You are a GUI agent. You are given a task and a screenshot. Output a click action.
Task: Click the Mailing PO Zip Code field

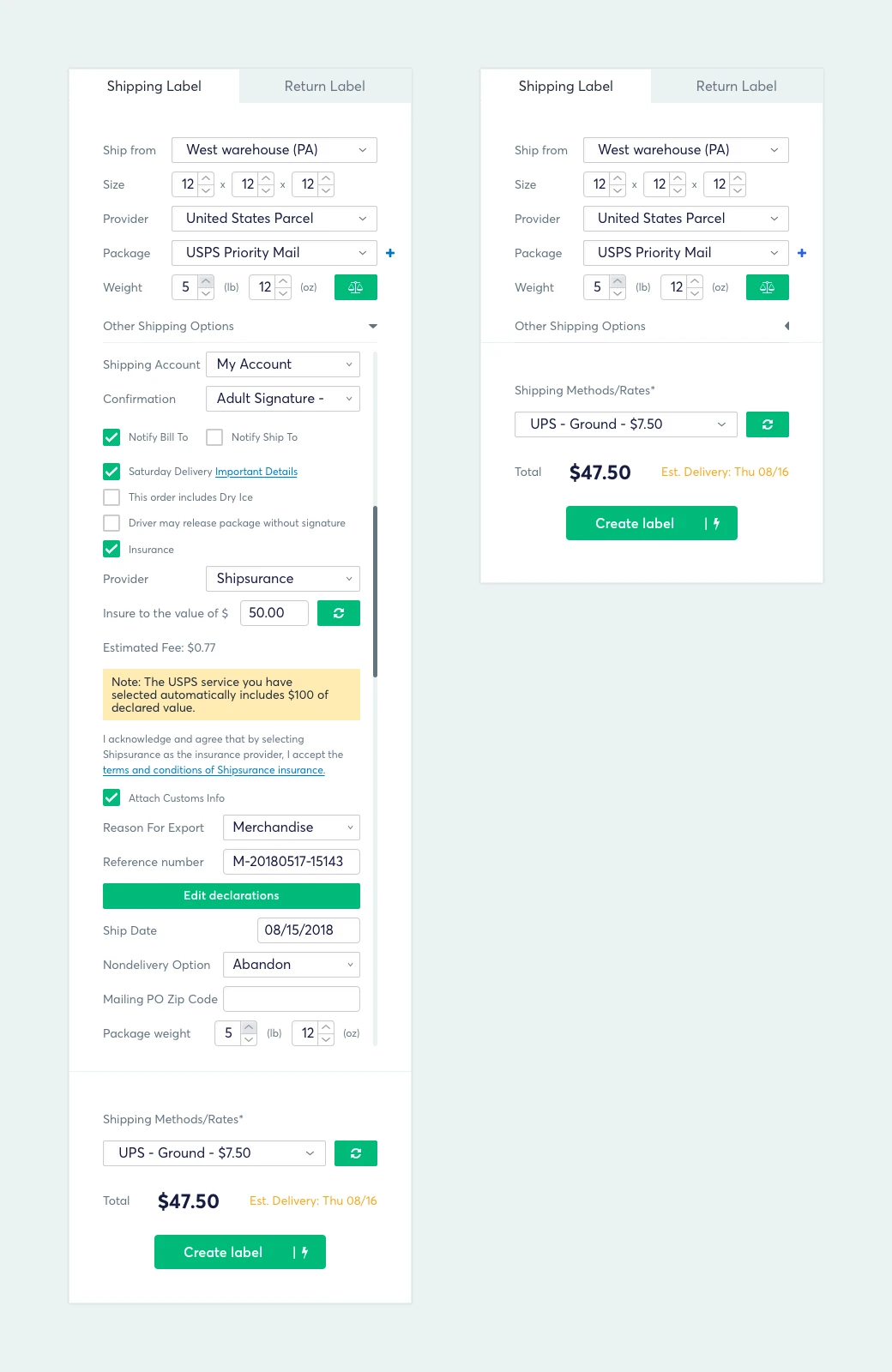(292, 999)
